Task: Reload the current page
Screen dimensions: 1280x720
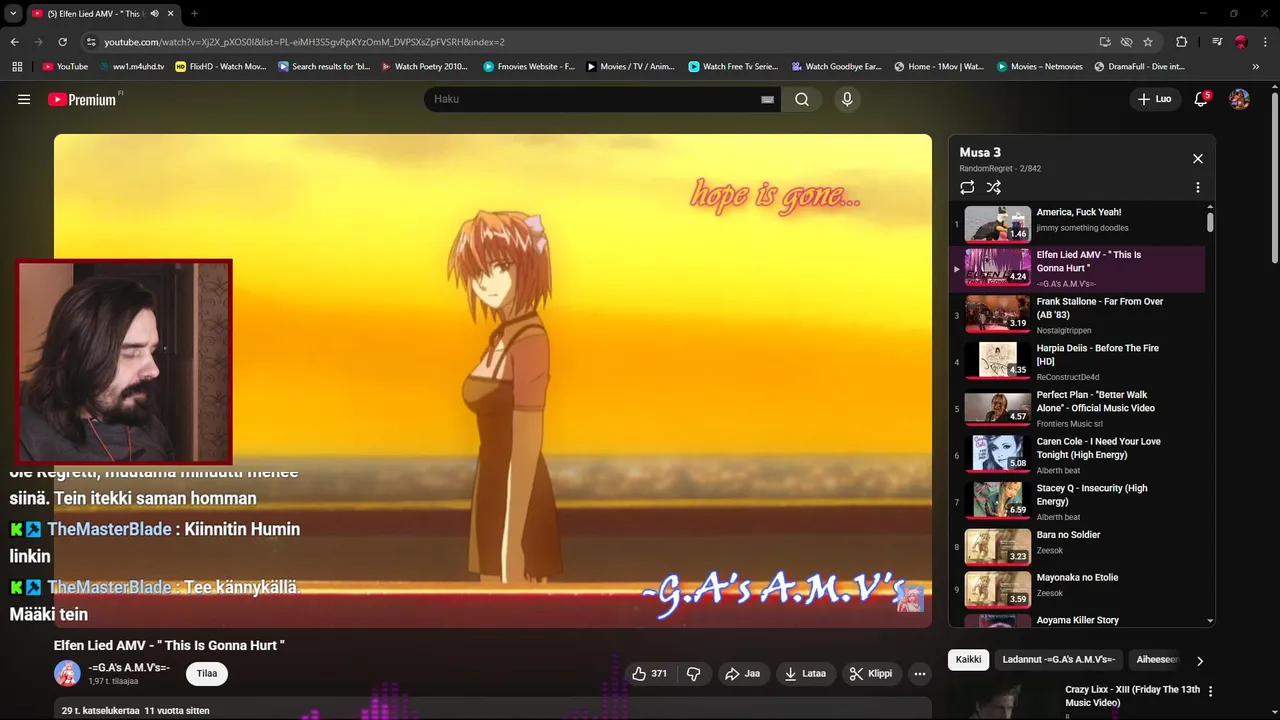Action: pyautogui.click(x=63, y=42)
